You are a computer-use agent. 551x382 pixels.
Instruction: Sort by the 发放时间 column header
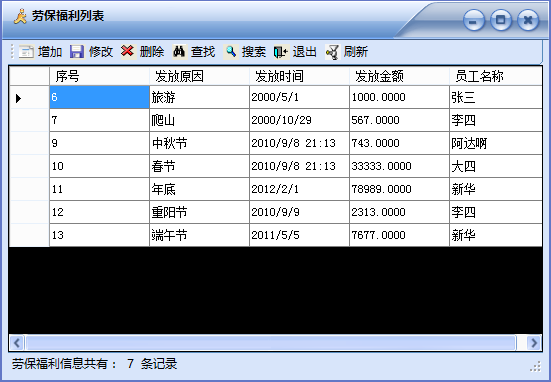pyautogui.click(x=299, y=76)
